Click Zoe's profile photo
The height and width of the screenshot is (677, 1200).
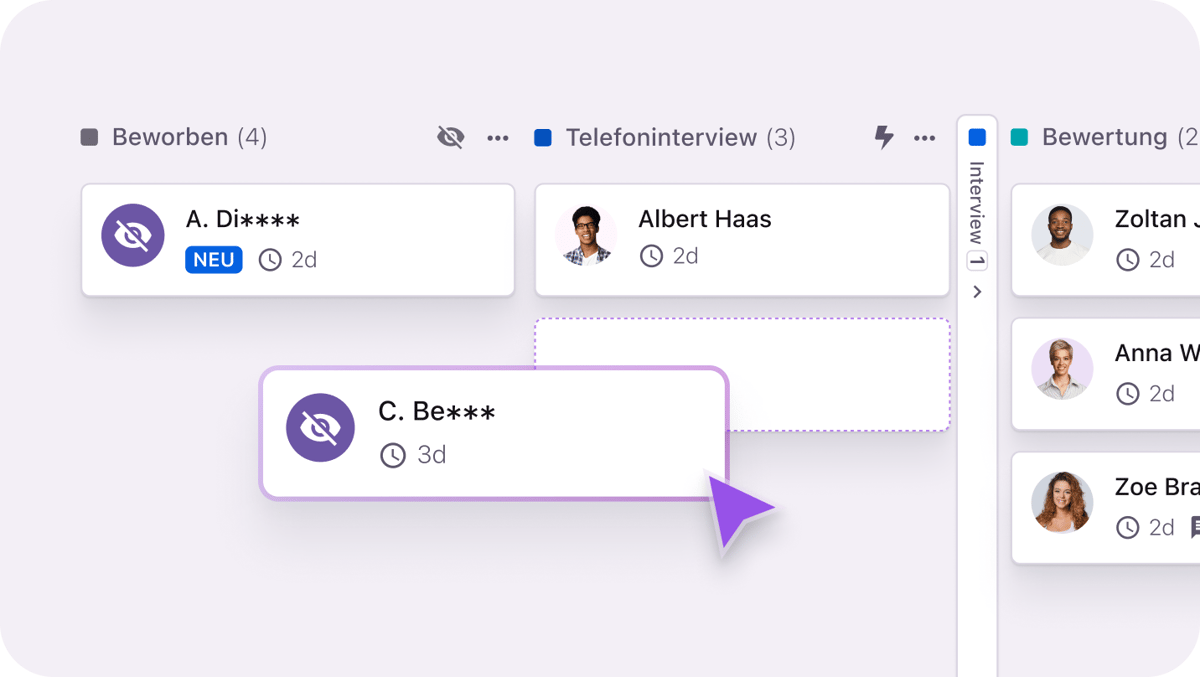(x=1062, y=503)
